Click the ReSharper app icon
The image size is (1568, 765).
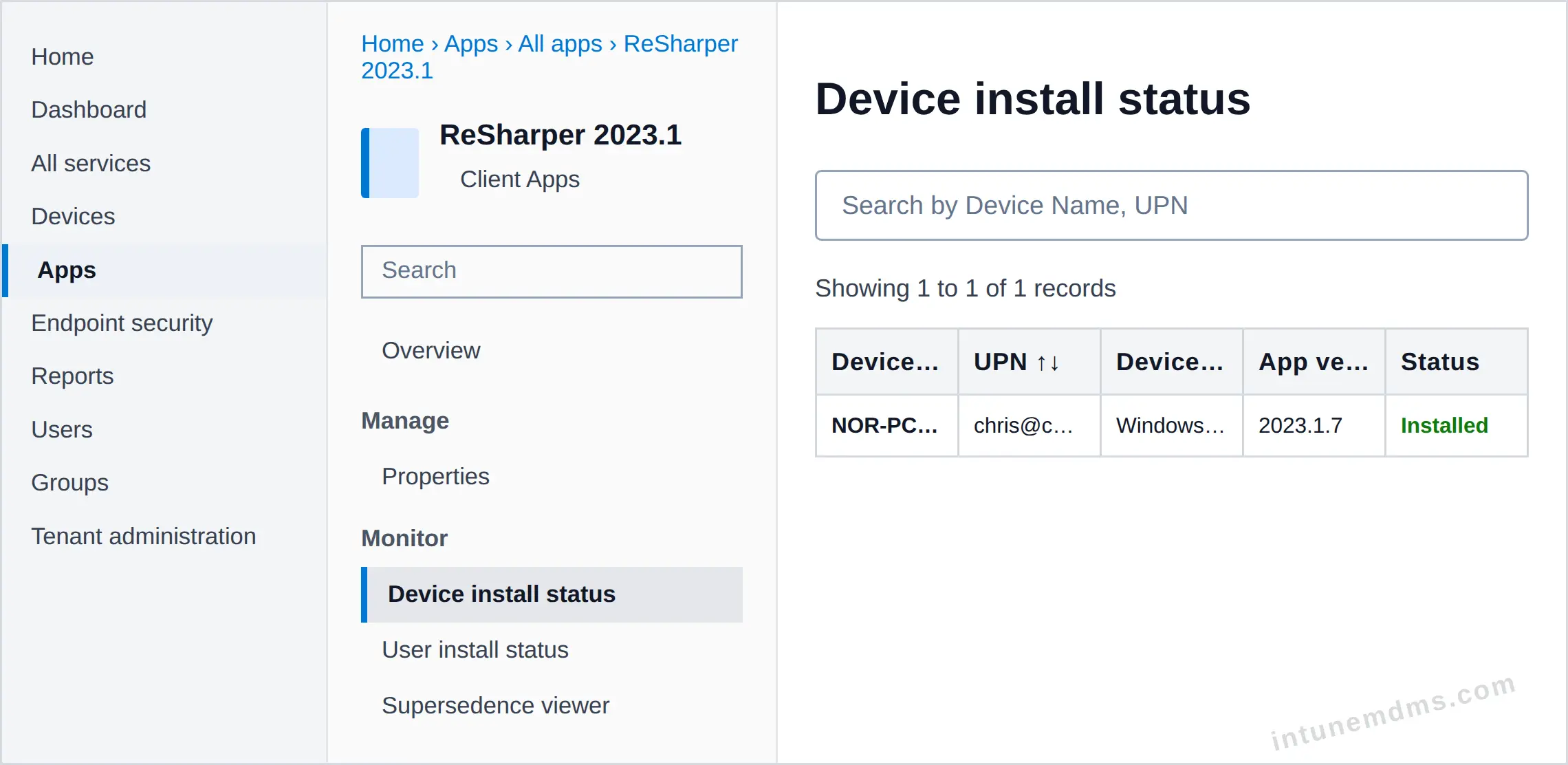390,163
